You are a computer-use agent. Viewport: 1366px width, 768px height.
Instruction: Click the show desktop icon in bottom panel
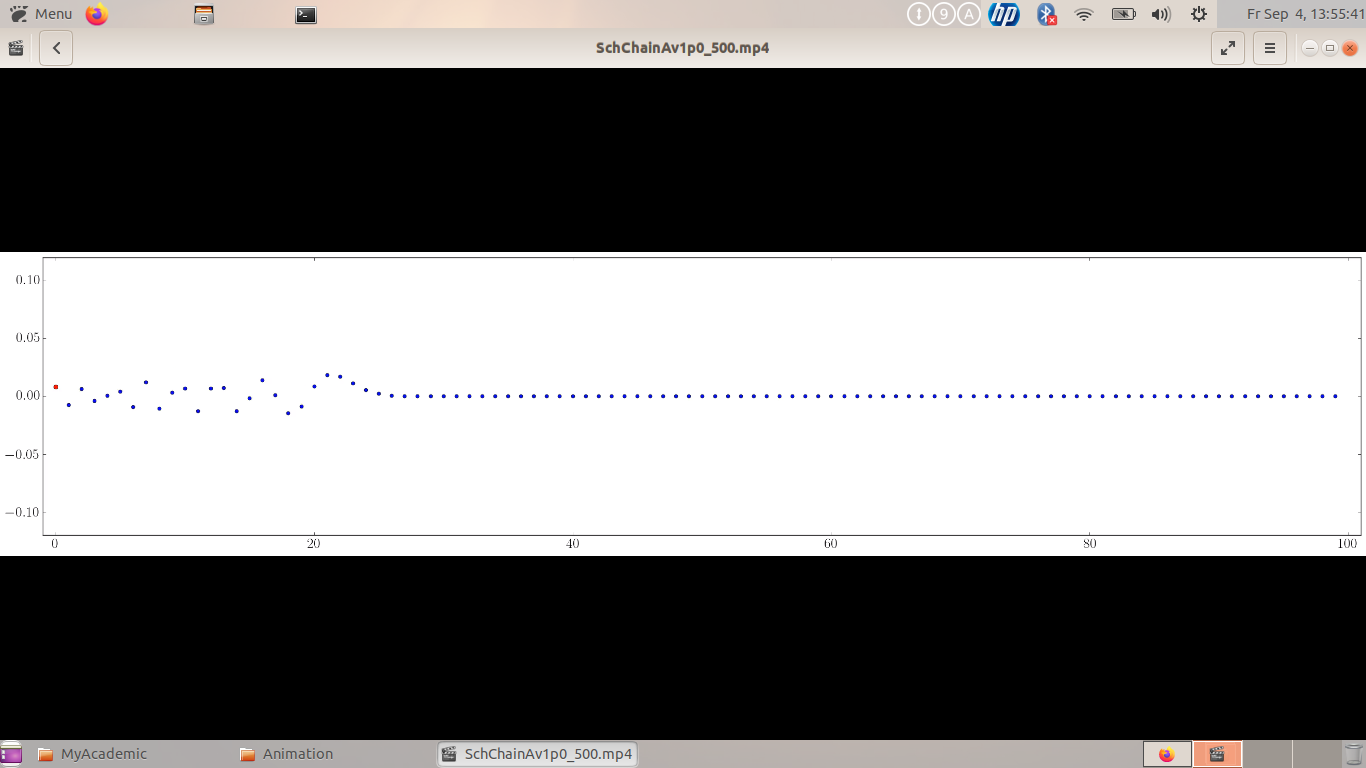(11, 754)
